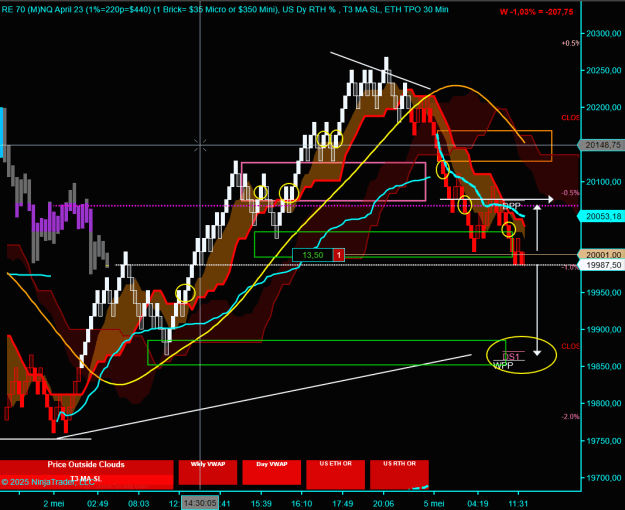Click the PPP pivot label
This screenshot has height=510, width=625.
(511, 206)
